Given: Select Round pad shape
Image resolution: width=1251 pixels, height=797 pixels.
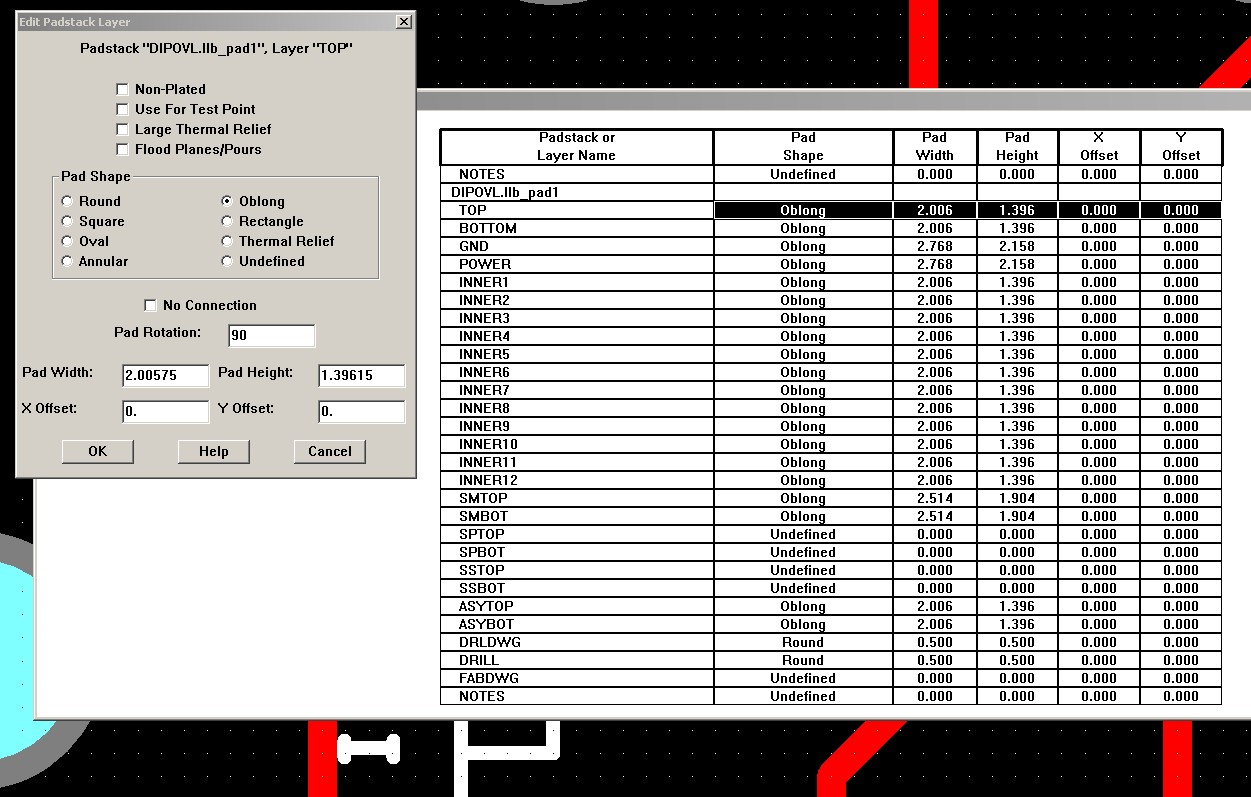Looking at the screenshot, I should [x=67, y=201].
